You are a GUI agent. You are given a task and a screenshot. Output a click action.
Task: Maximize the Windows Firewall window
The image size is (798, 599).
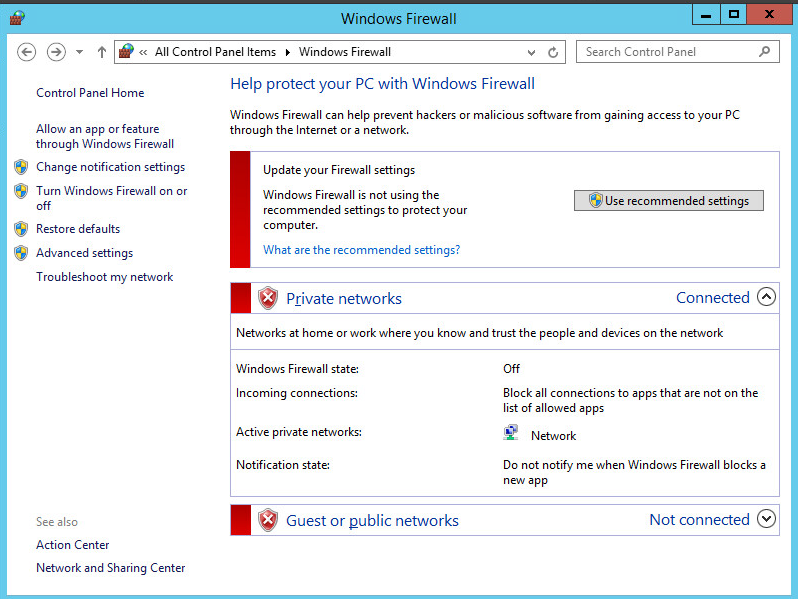coord(733,14)
